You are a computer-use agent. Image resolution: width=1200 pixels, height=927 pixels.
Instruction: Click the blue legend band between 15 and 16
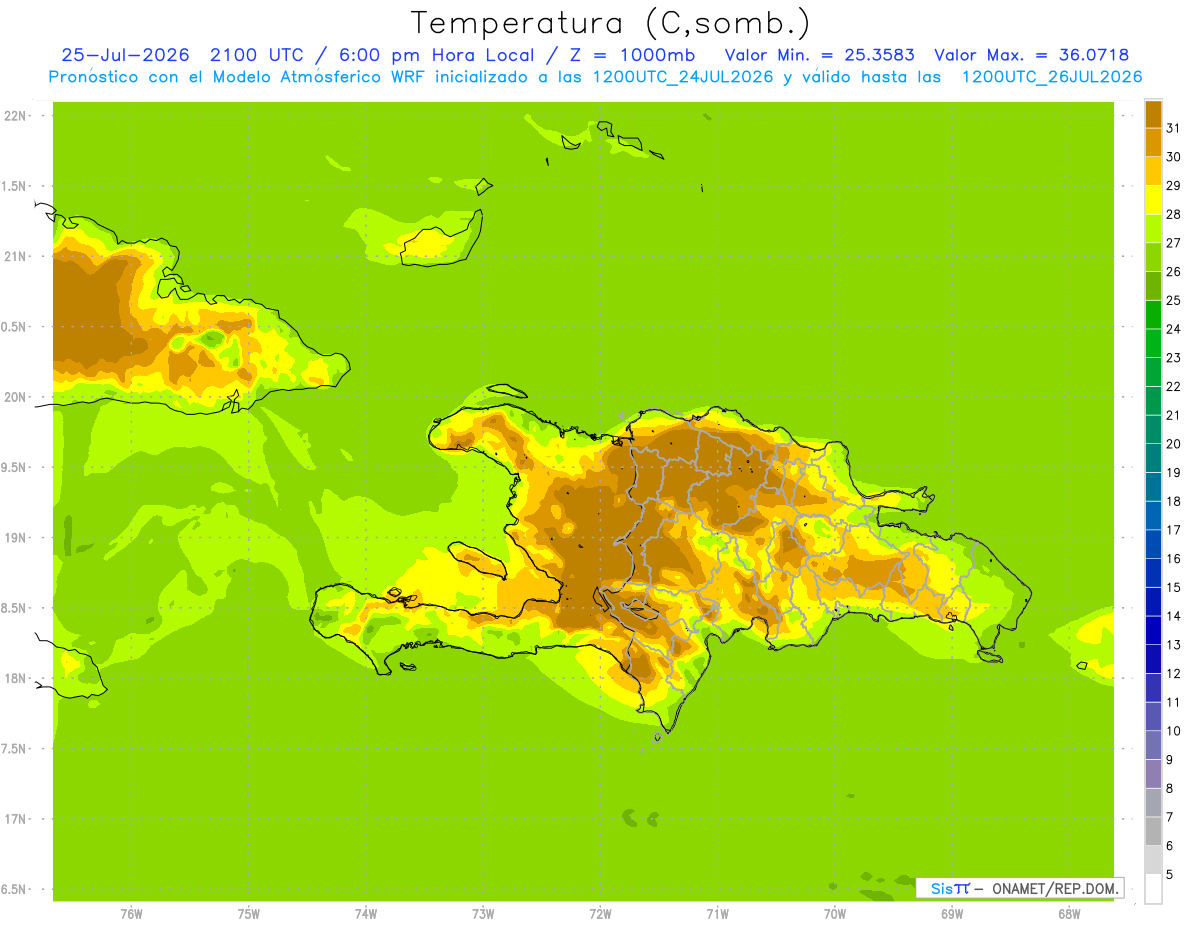1153,573
